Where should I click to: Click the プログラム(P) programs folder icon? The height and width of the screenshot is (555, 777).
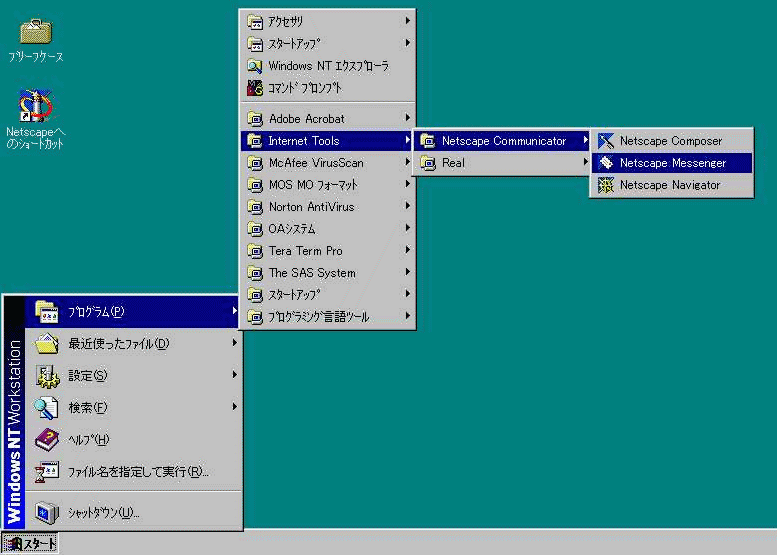coord(47,312)
